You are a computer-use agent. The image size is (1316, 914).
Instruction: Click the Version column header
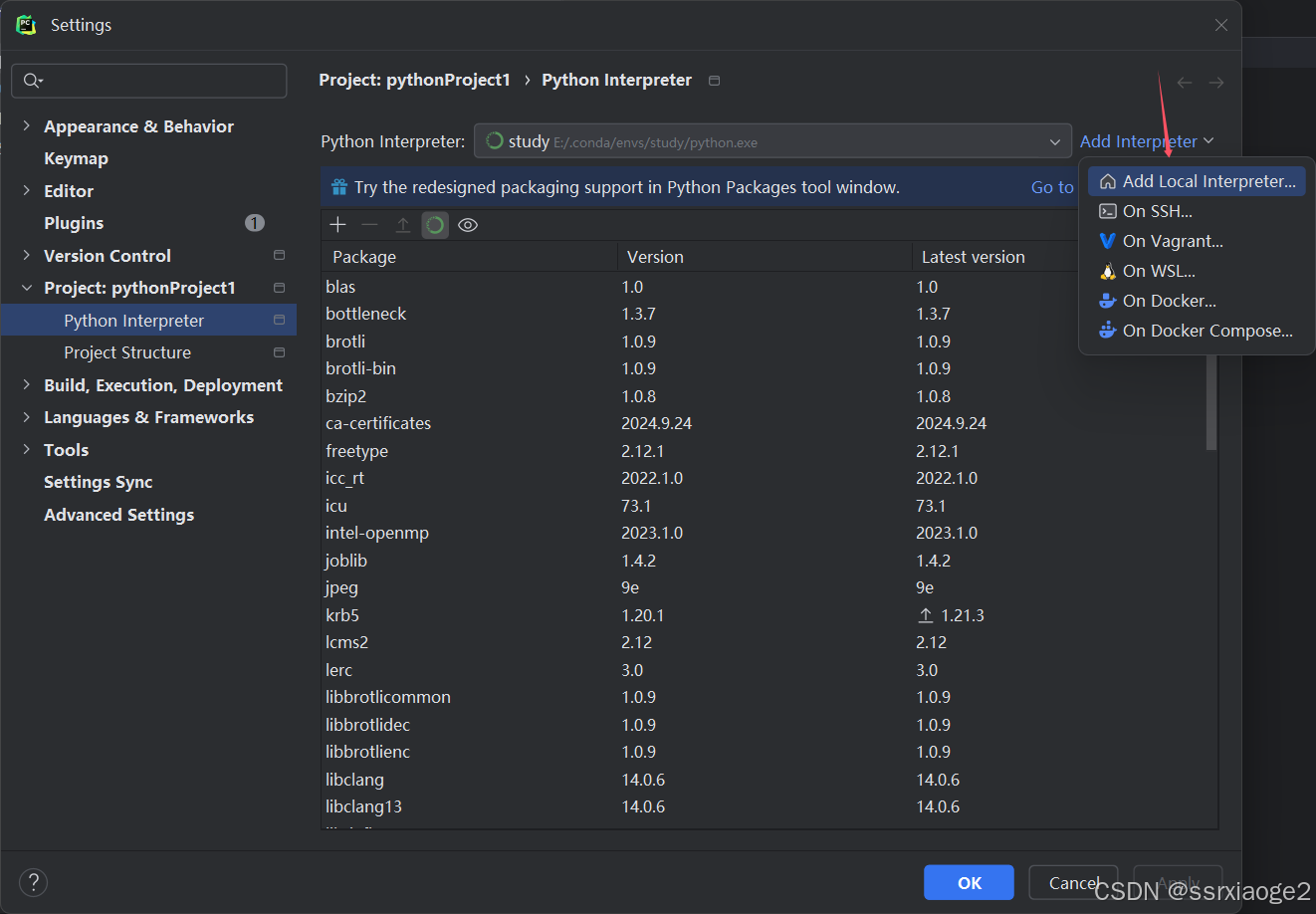[x=764, y=257]
